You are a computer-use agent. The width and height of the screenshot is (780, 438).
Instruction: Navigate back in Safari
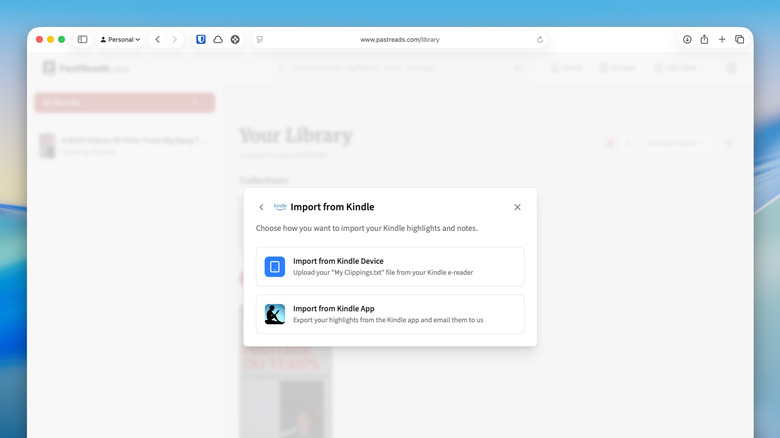158,39
